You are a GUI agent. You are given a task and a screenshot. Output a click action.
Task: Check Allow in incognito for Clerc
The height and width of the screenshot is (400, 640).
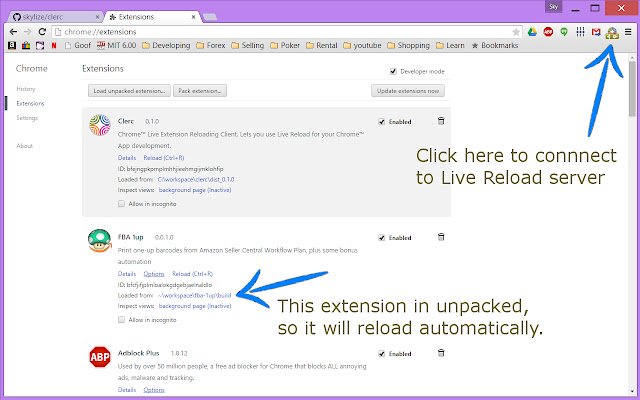tap(121, 204)
